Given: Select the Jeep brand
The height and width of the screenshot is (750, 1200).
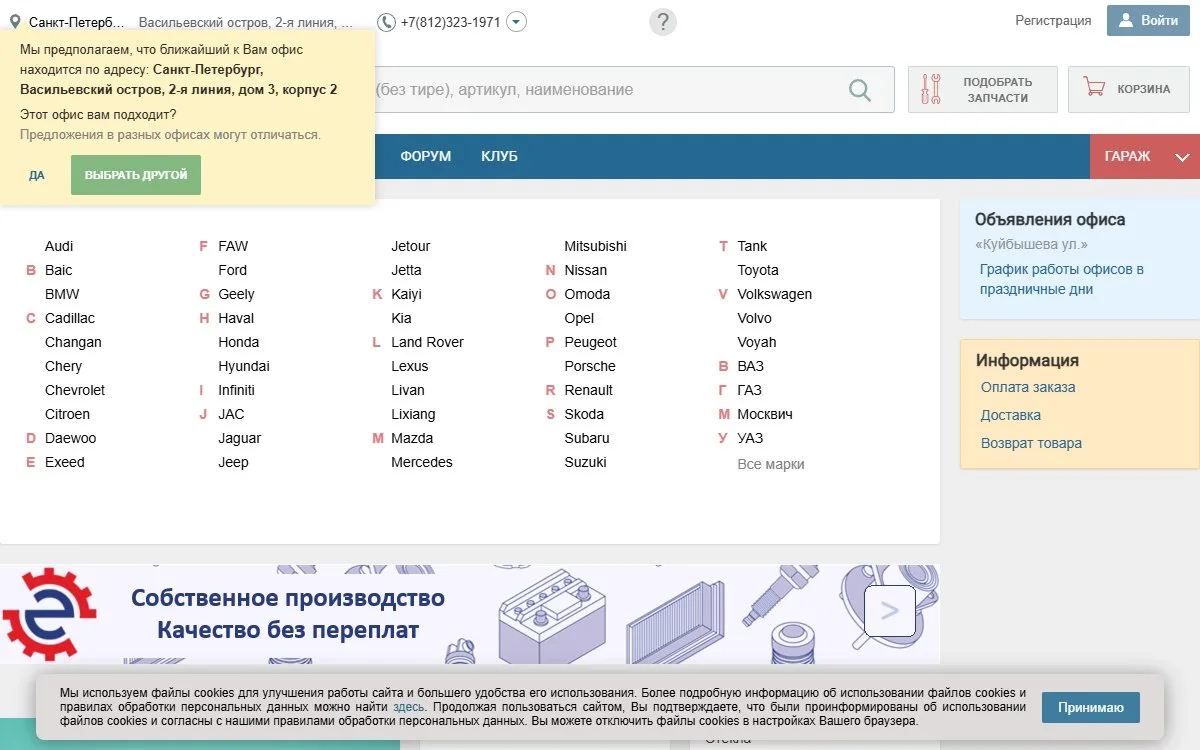Looking at the screenshot, I should 234,462.
